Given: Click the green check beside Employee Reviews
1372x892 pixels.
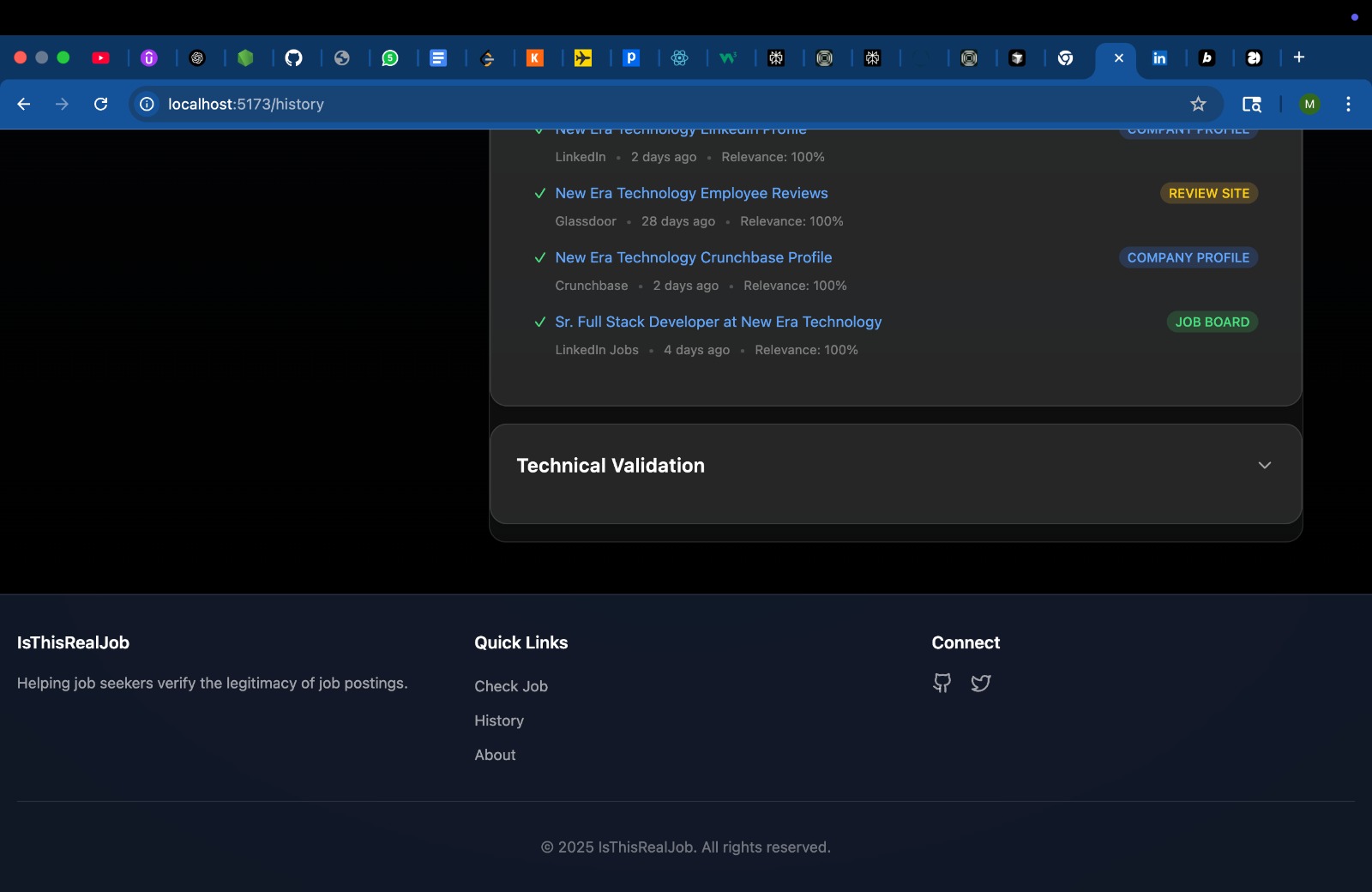Looking at the screenshot, I should click(x=540, y=194).
